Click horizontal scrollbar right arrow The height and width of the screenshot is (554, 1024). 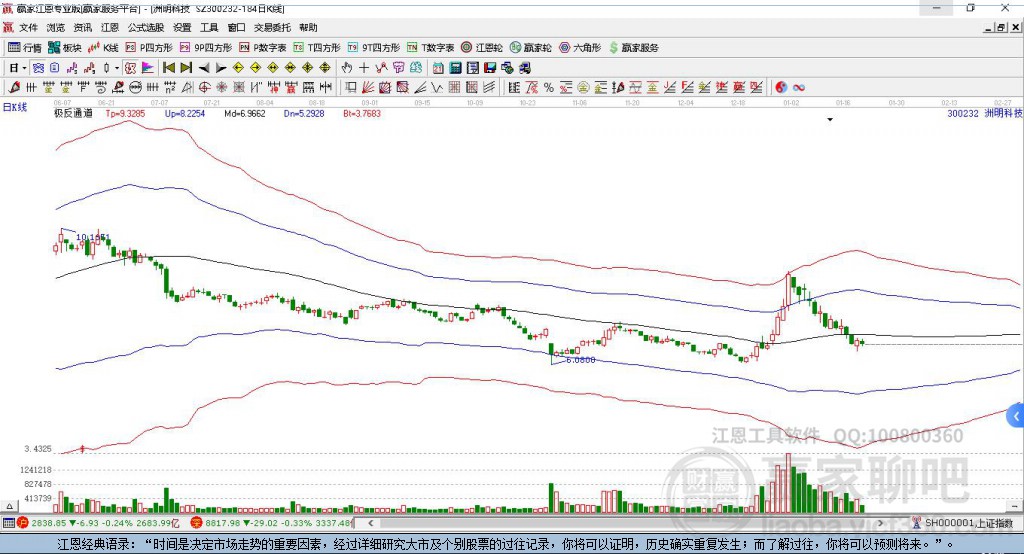tap(880, 523)
